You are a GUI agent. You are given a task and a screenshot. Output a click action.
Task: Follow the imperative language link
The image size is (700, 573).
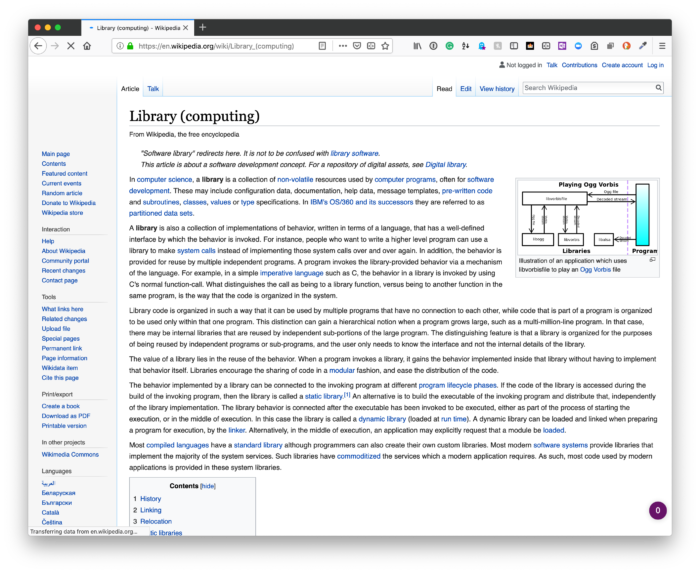pos(292,273)
